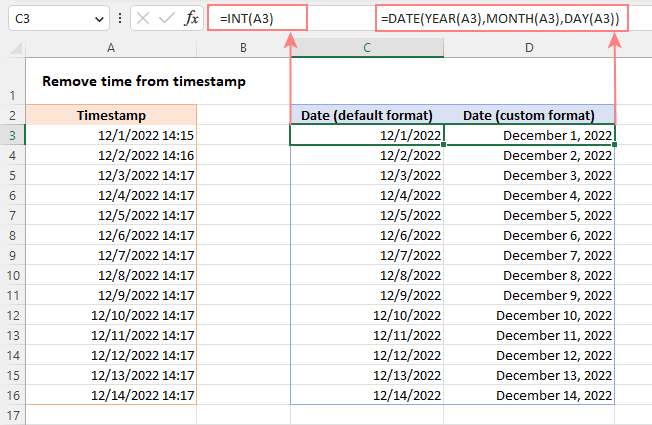Select the "Date (custom format)" header cell

click(529, 115)
